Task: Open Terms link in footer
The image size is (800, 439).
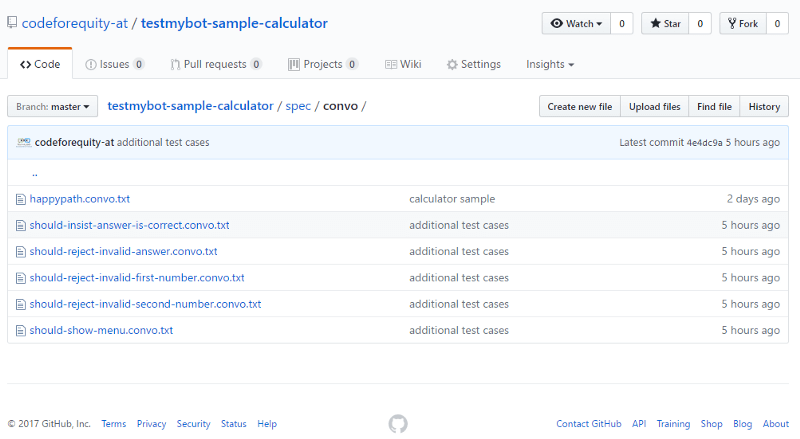Action: [114, 424]
